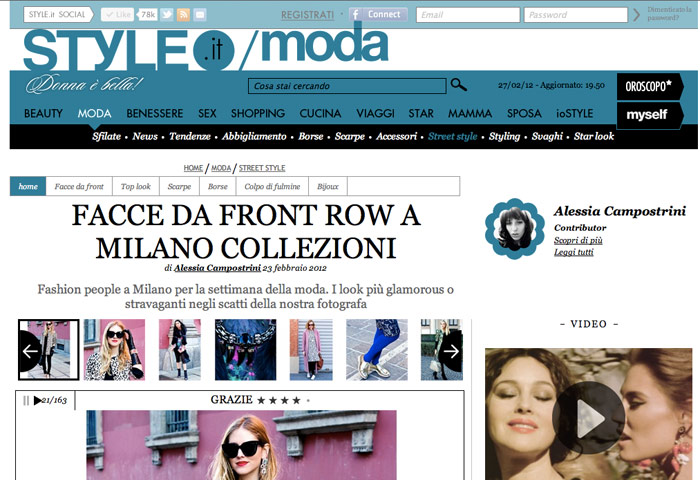Click the search magnifying glass icon
This screenshot has width=700, height=480.
click(458, 85)
